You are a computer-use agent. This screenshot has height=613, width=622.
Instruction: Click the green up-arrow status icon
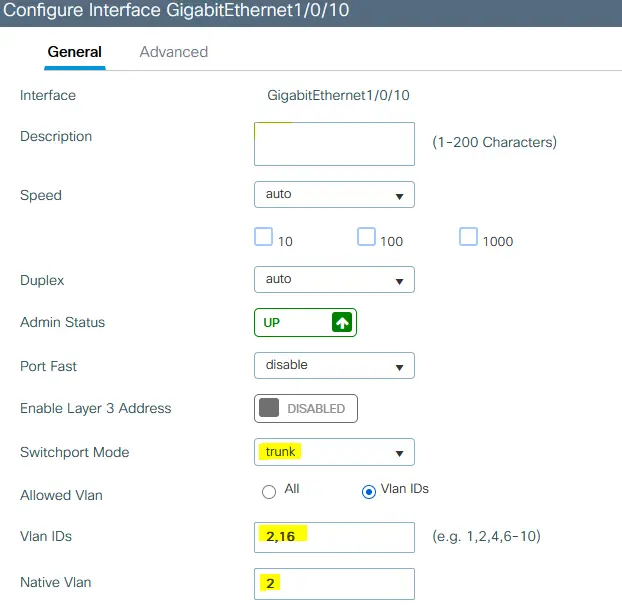tap(342, 322)
